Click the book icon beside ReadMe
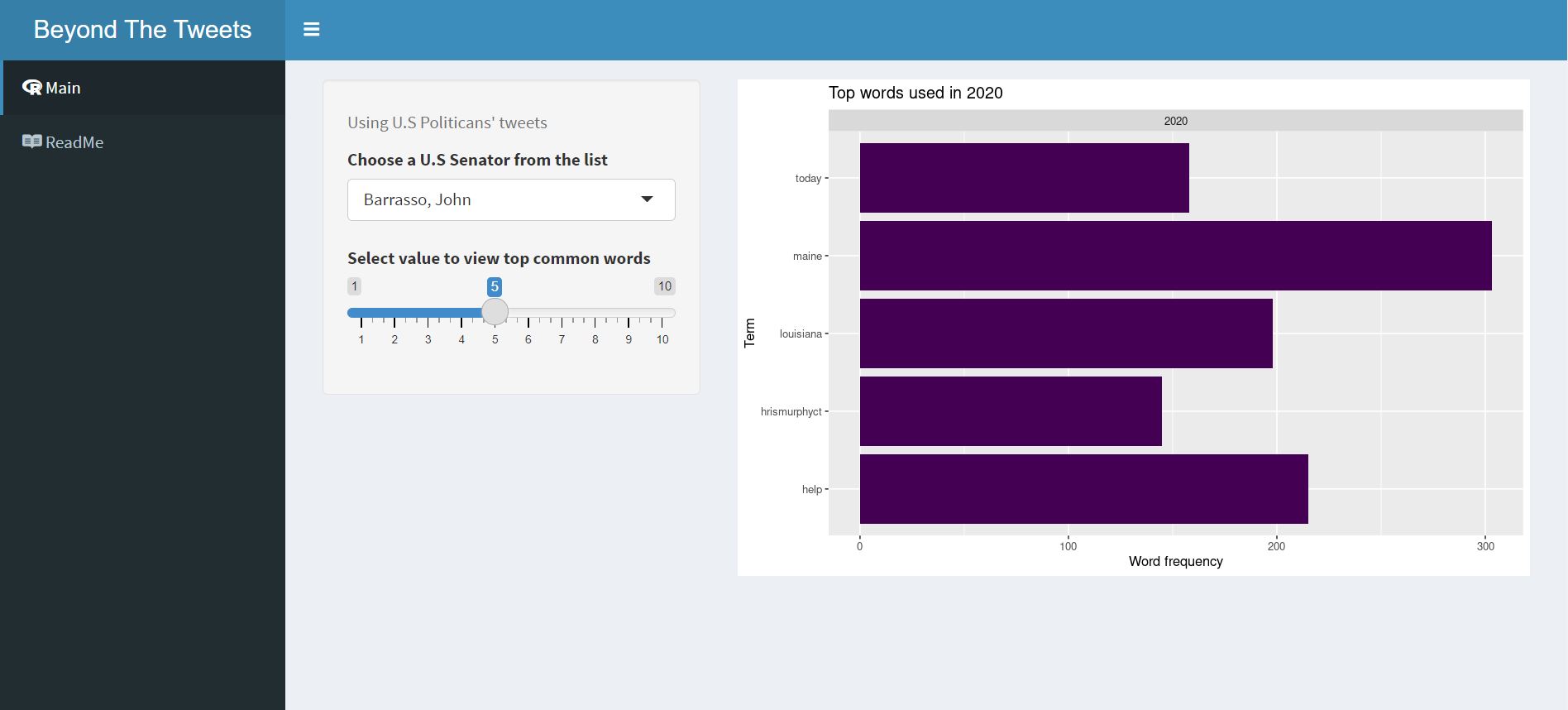The width and height of the screenshot is (1568, 710). point(31,142)
